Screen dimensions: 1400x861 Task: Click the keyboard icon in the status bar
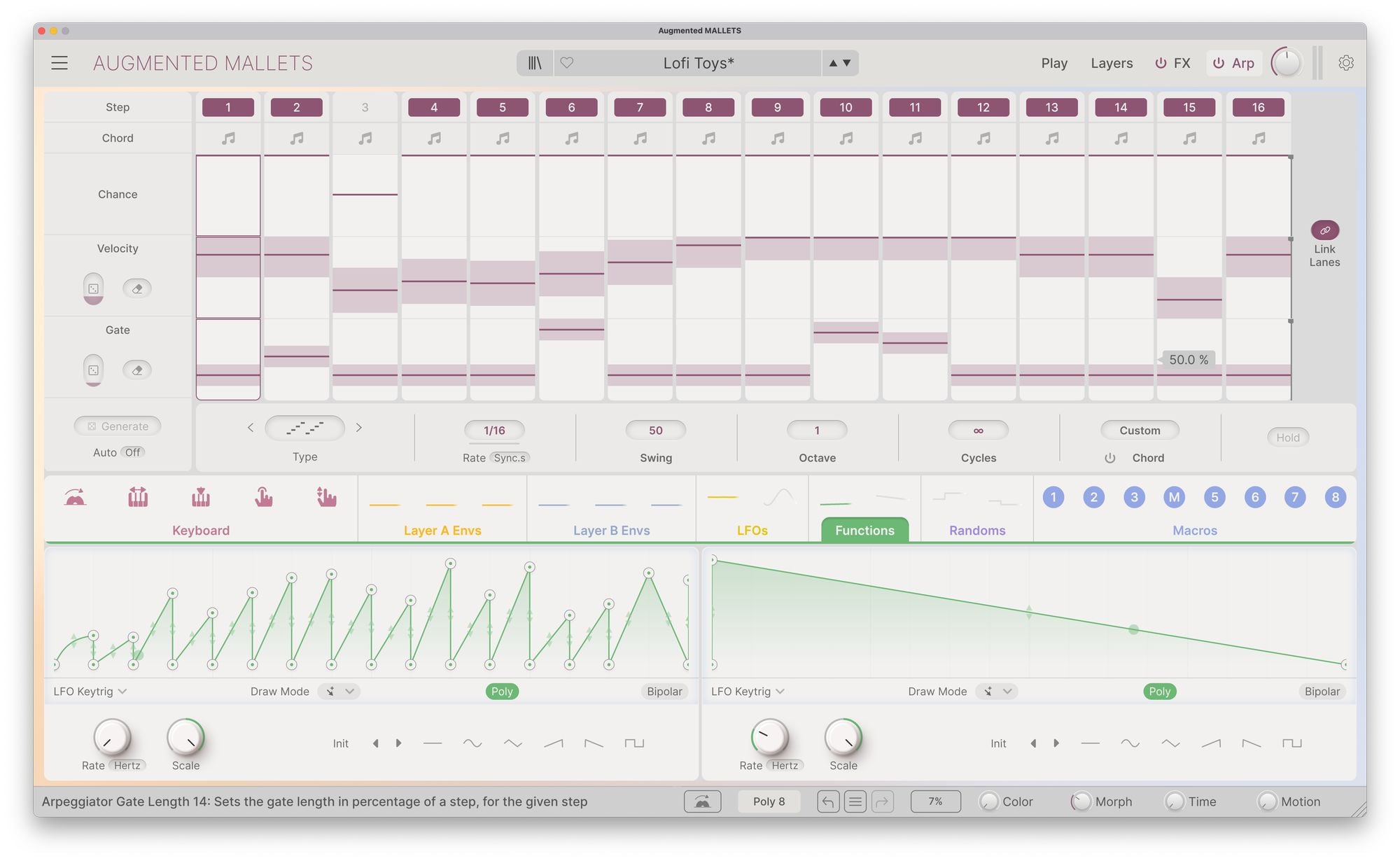702,801
